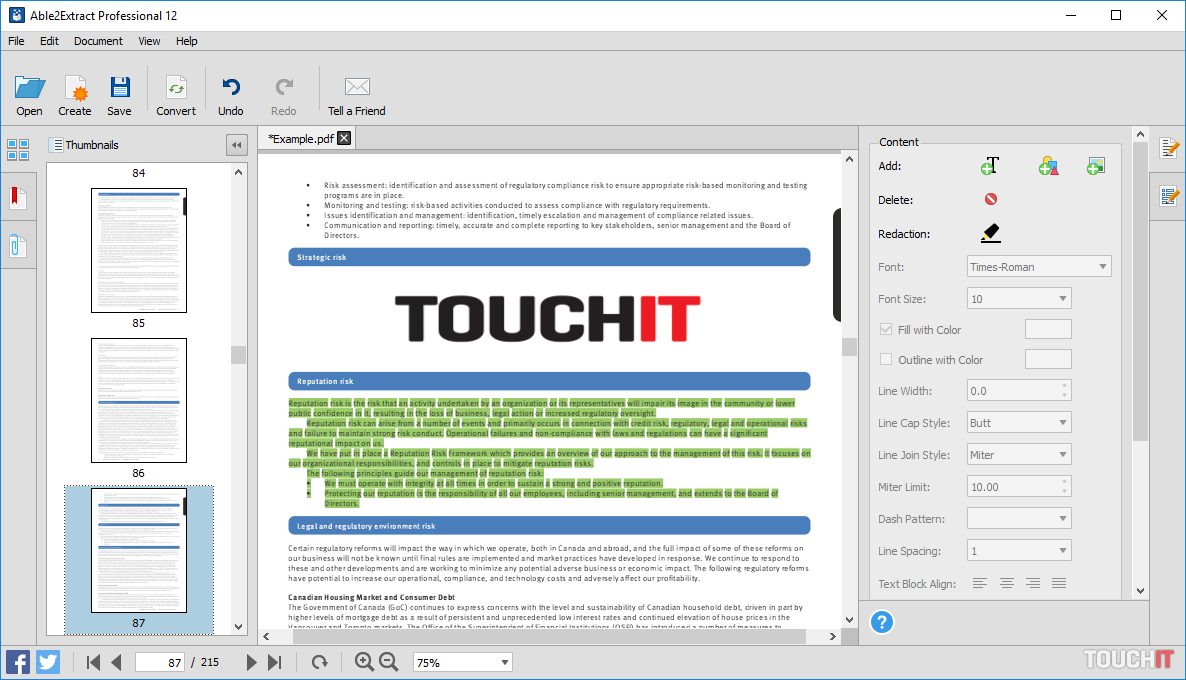The width and height of the screenshot is (1186, 680).
Task: Collapse the Thumbnails panel
Action: pyautogui.click(x=237, y=145)
